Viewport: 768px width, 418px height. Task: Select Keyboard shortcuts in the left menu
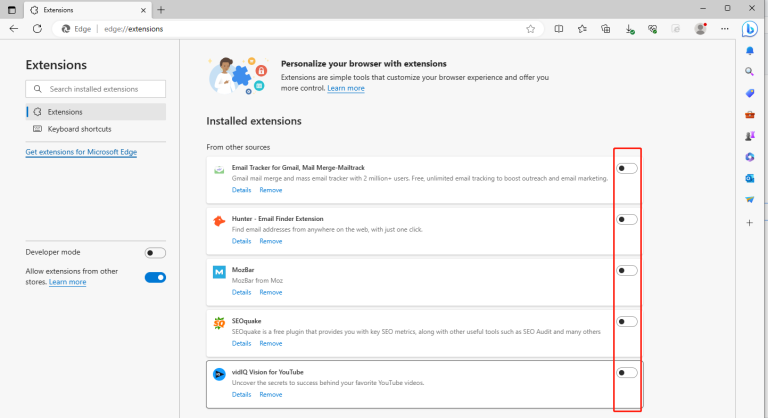pyautogui.click(x=79, y=129)
